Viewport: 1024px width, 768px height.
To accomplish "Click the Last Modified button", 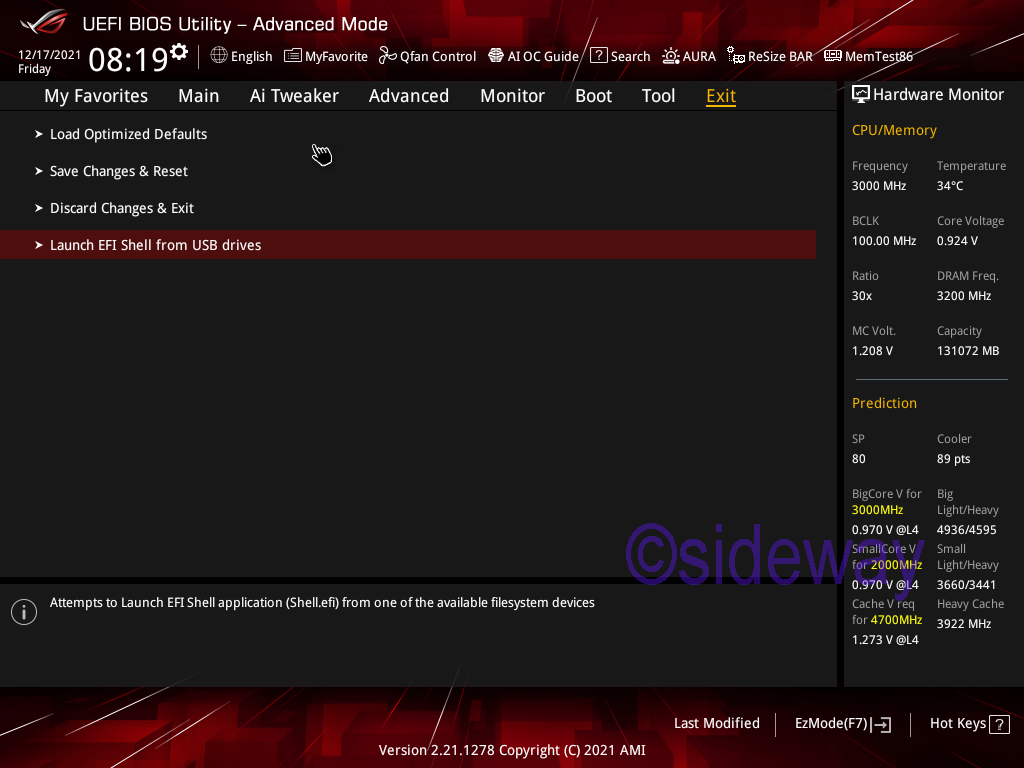I will click(716, 724).
